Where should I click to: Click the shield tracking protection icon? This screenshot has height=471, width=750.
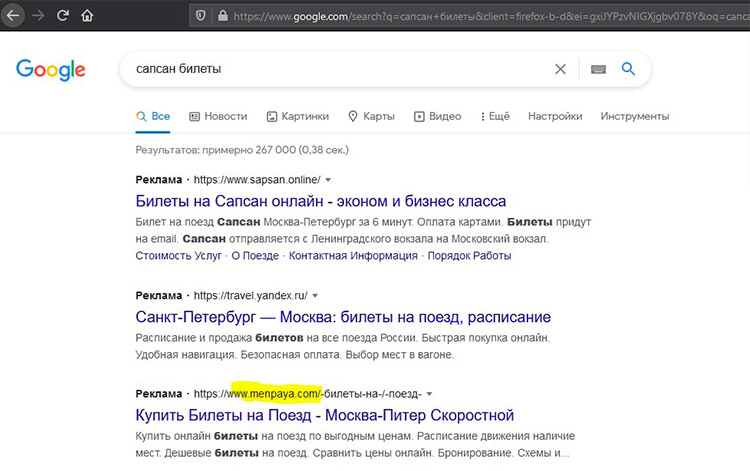[x=201, y=15]
